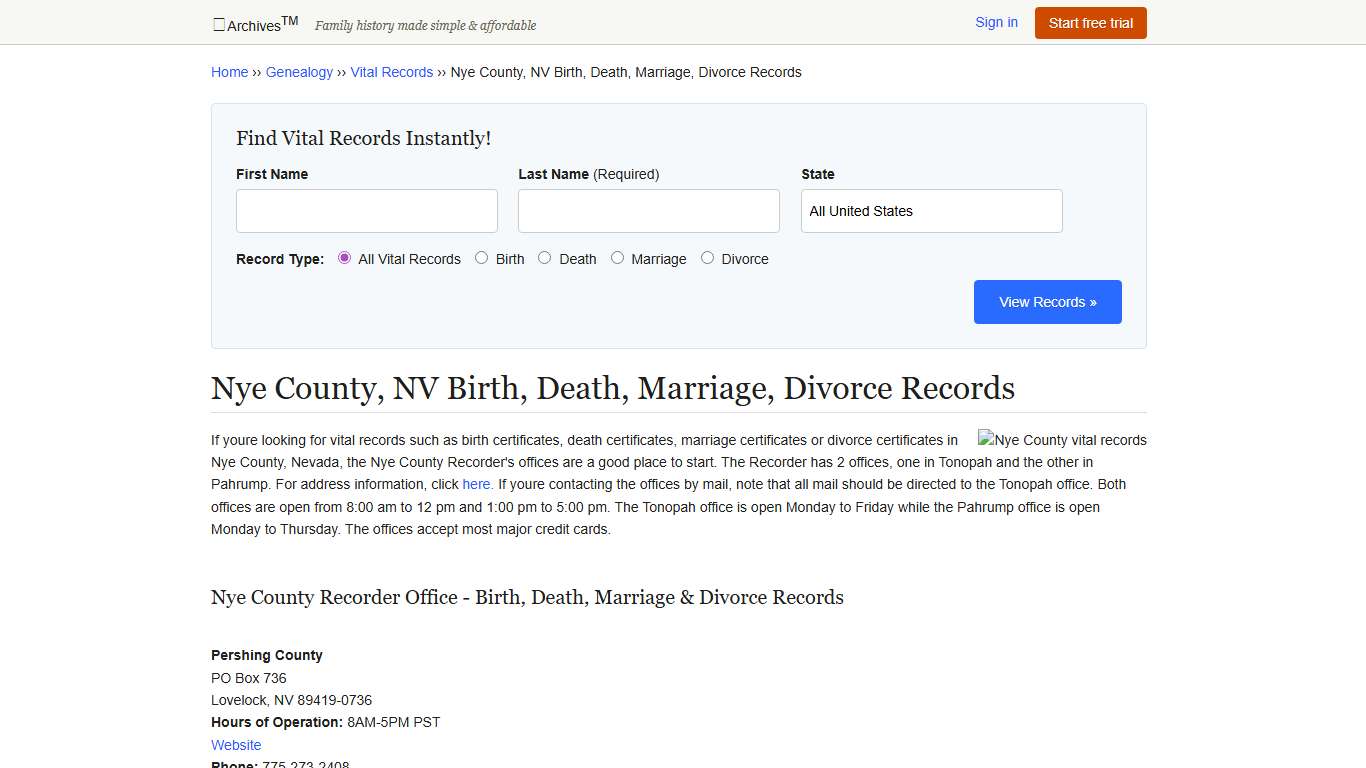Select the Divorce record type
This screenshot has width=1366, height=768.
(707, 257)
